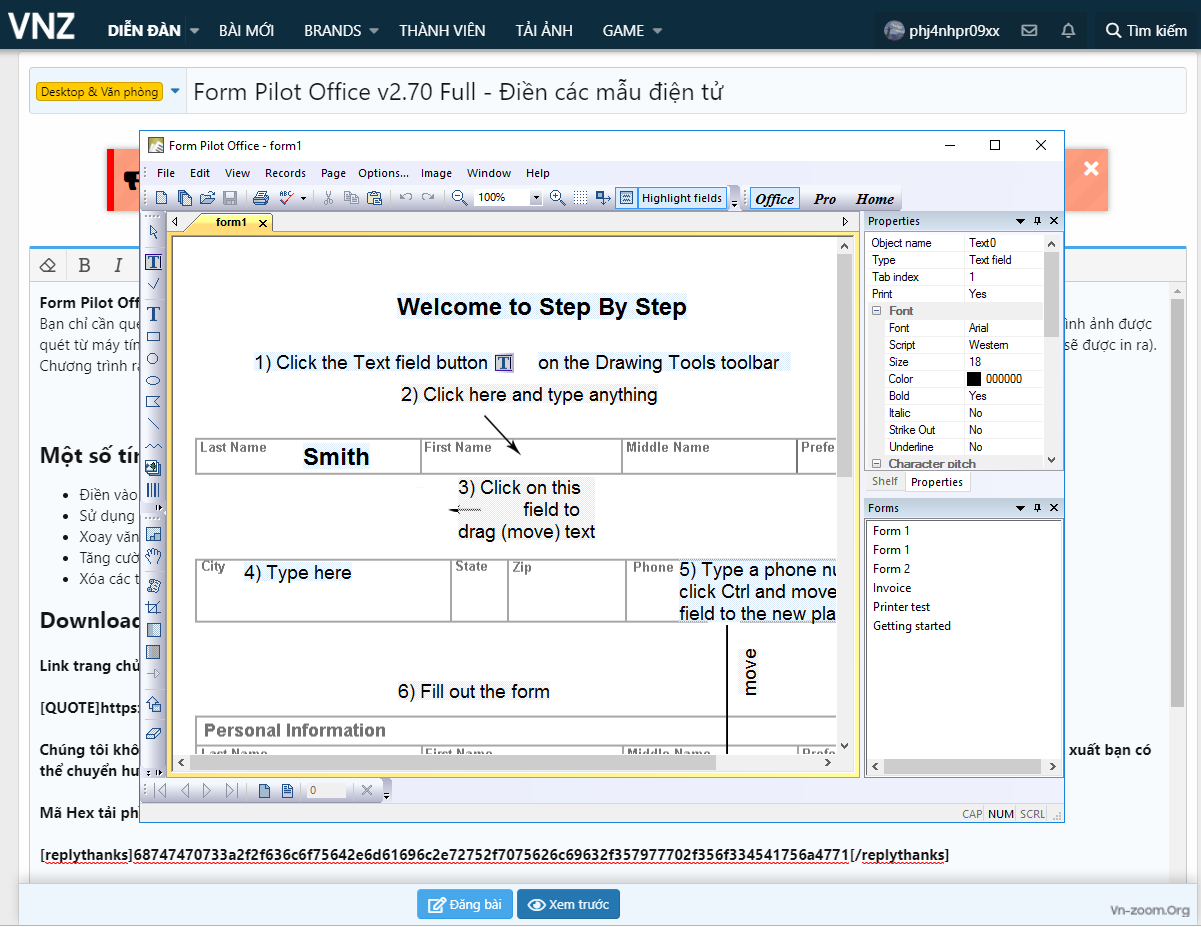Click the Print icon in the toolbar
This screenshot has width=1201, height=927.
[x=260, y=198]
